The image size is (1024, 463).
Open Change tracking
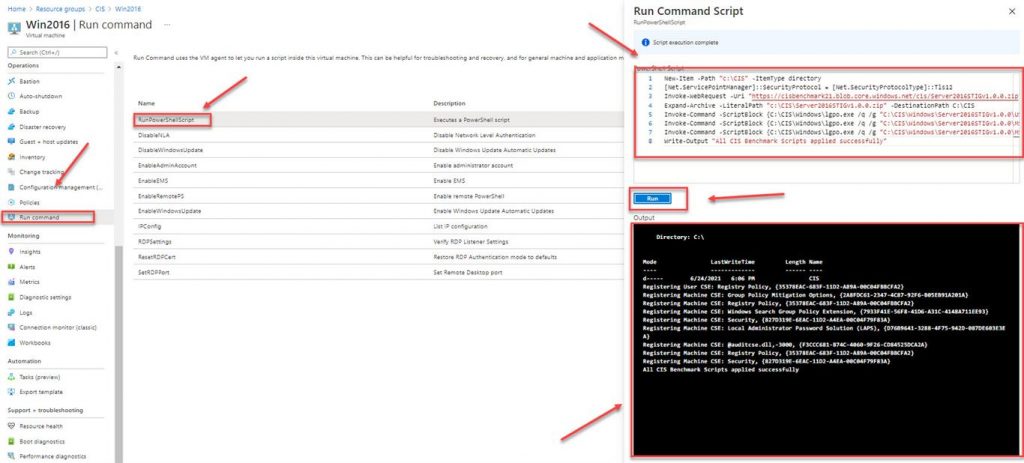pyautogui.click(x=42, y=172)
